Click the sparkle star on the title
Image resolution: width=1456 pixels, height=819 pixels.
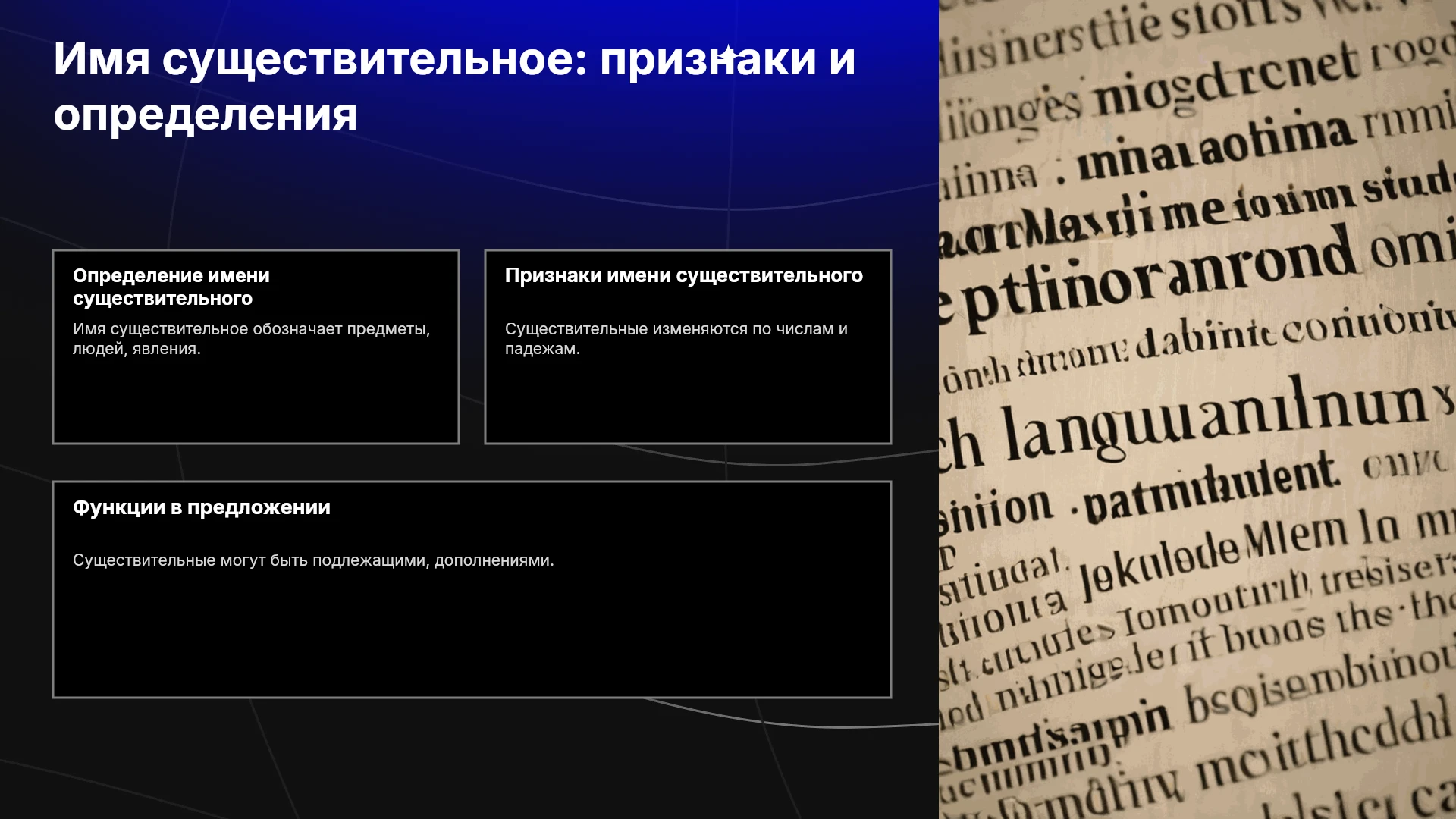(x=728, y=55)
